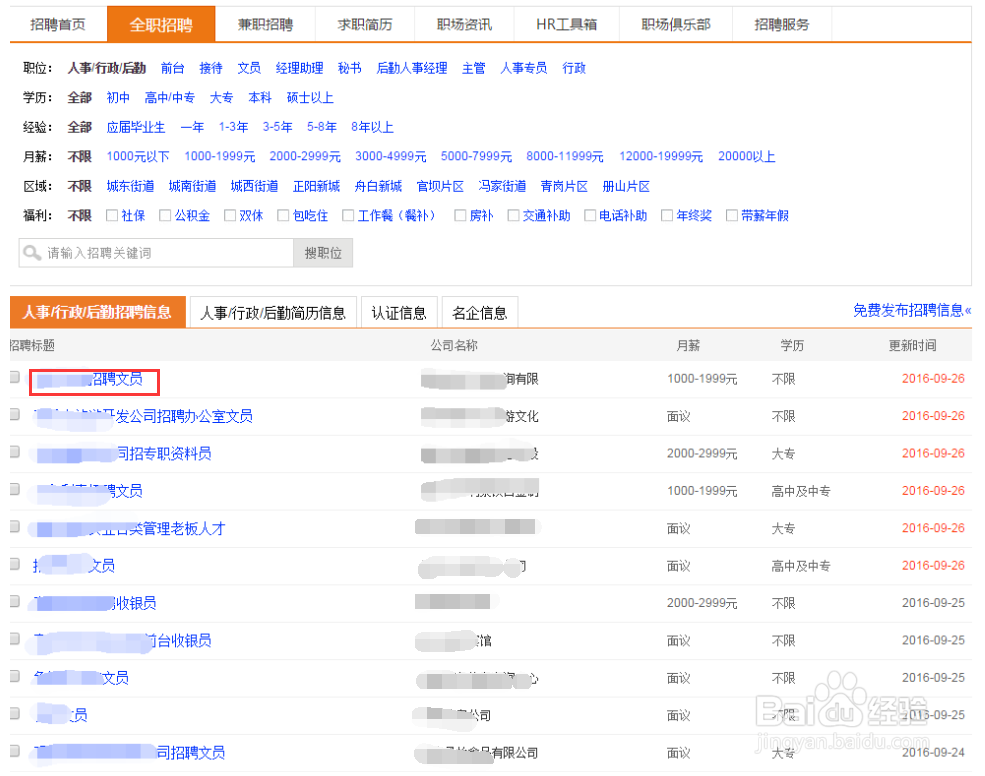Tick the 年终奖 checkbox

667,216
